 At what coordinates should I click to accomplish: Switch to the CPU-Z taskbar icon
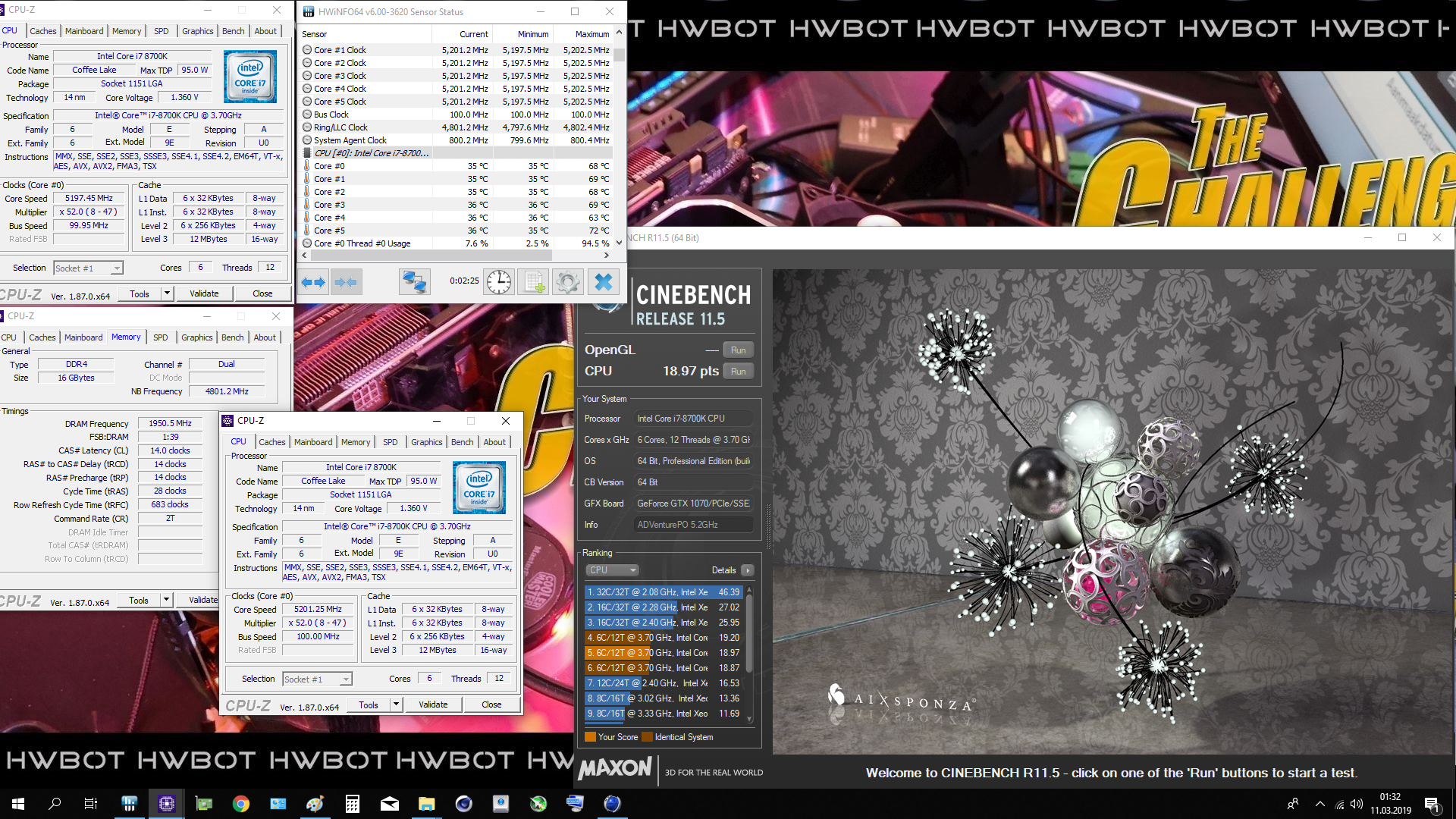(x=166, y=804)
